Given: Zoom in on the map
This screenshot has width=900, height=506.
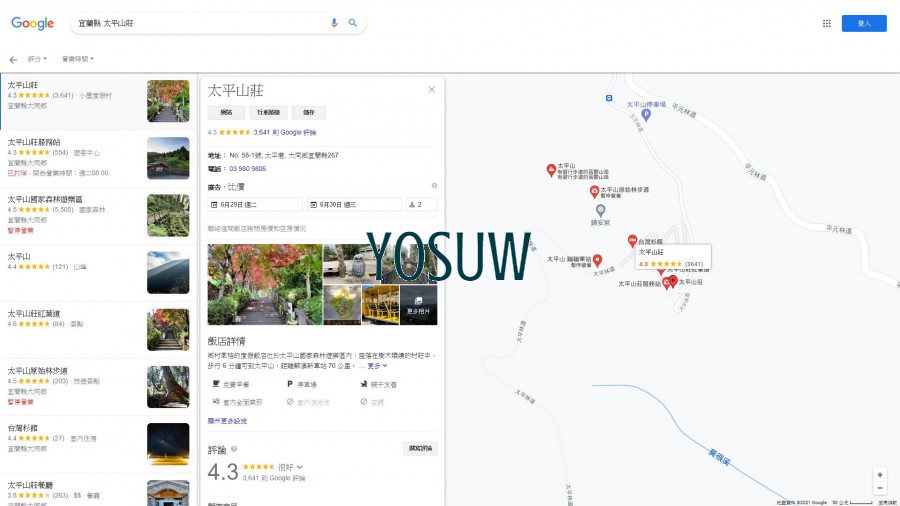Looking at the screenshot, I should point(879,474).
